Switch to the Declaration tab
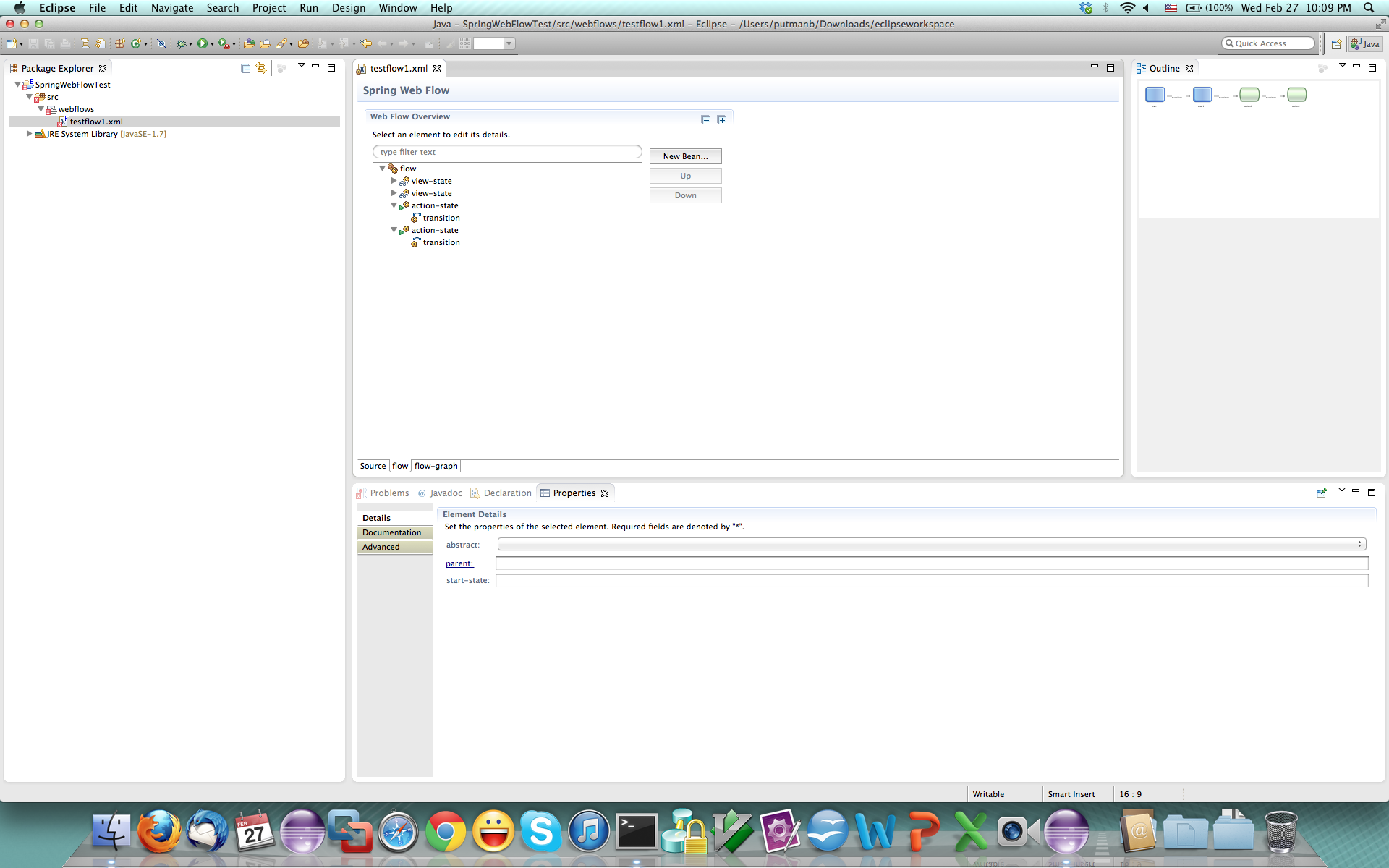The width and height of the screenshot is (1389, 868). [x=501, y=493]
